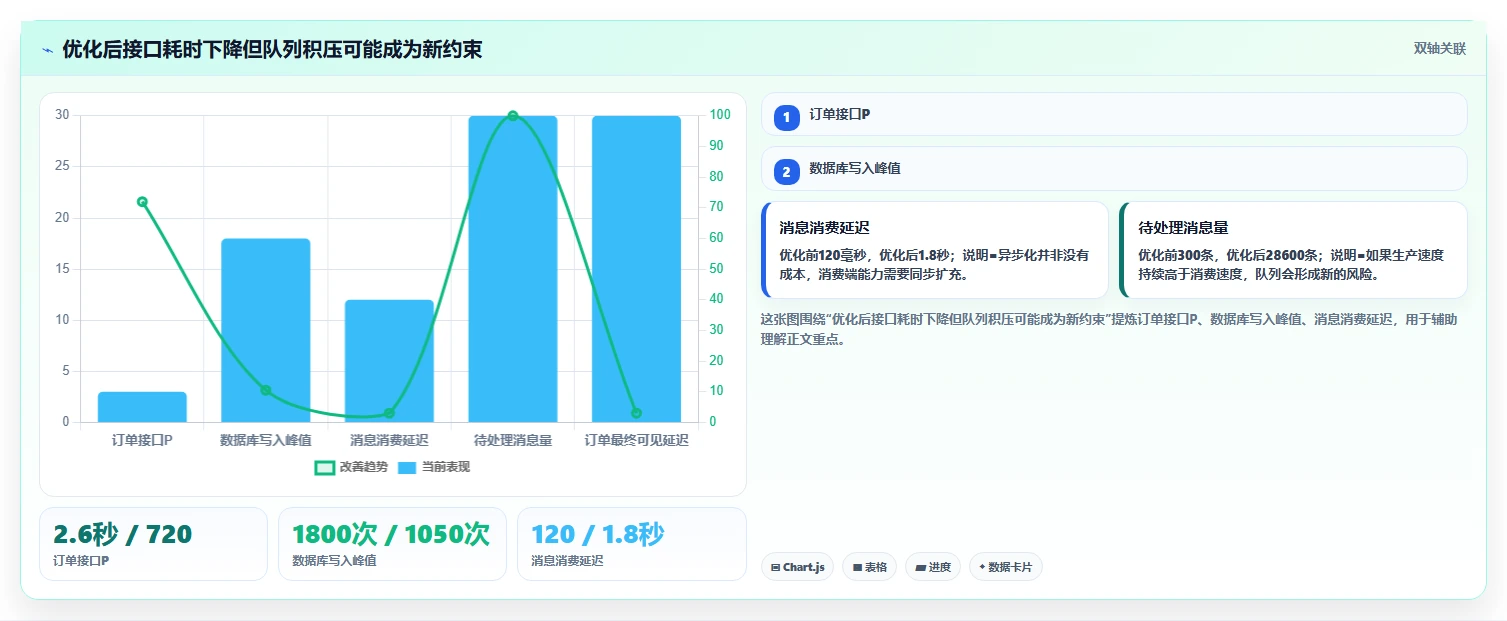Click the x-axis label 消息消费延迟
The height and width of the screenshot is (621, 1507).
click(389, 440)
